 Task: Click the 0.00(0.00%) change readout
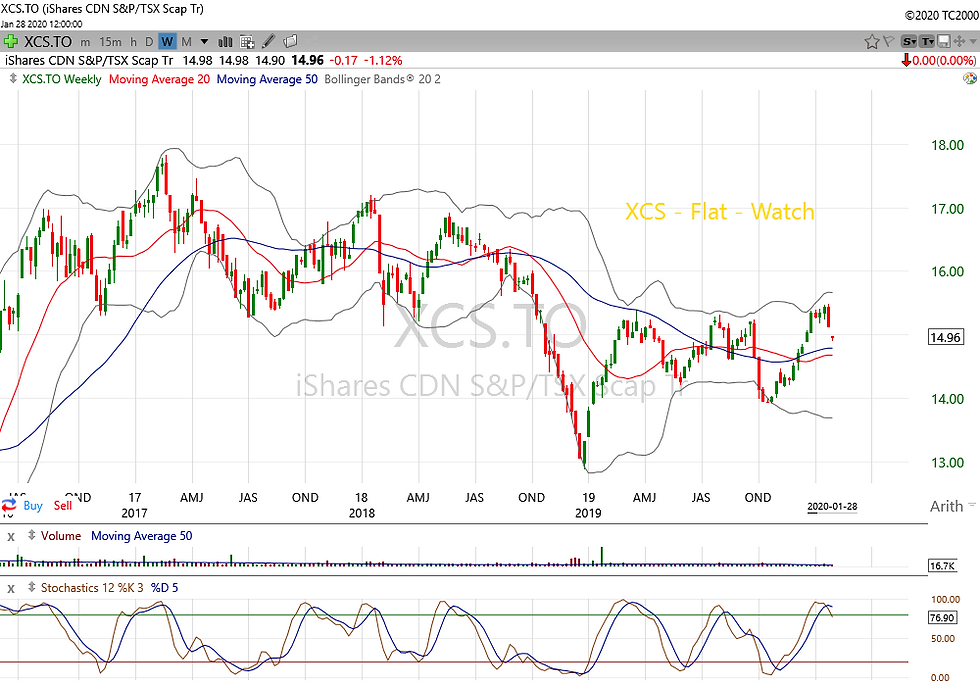(944, 61)
